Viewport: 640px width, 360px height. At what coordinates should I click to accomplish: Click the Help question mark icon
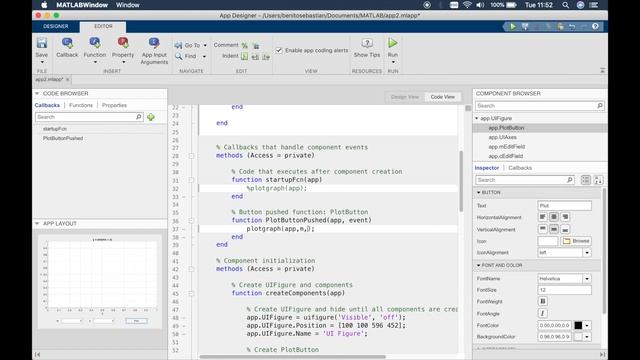click(x=595, y=27)
